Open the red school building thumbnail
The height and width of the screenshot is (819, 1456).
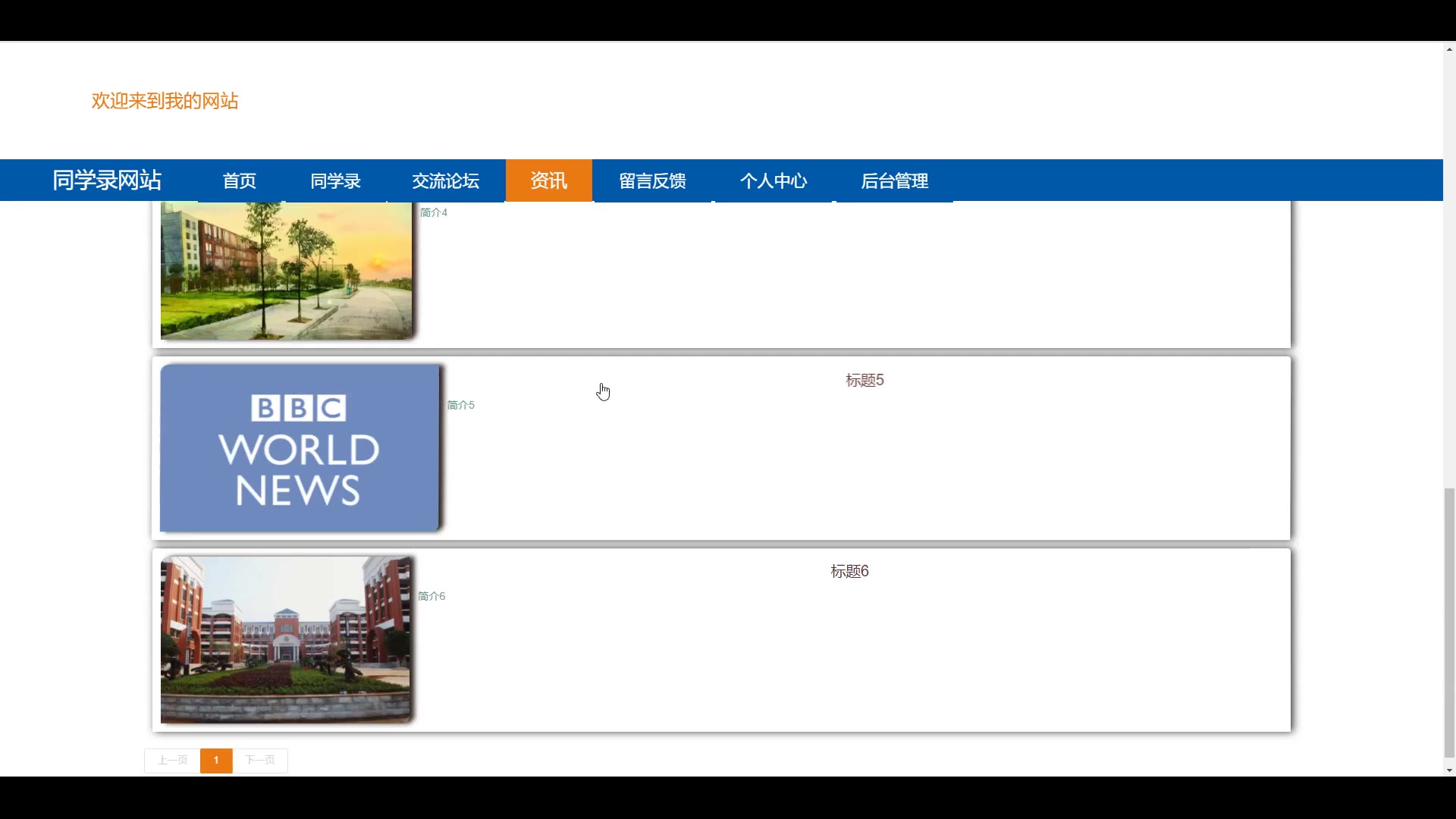(286, 639)
